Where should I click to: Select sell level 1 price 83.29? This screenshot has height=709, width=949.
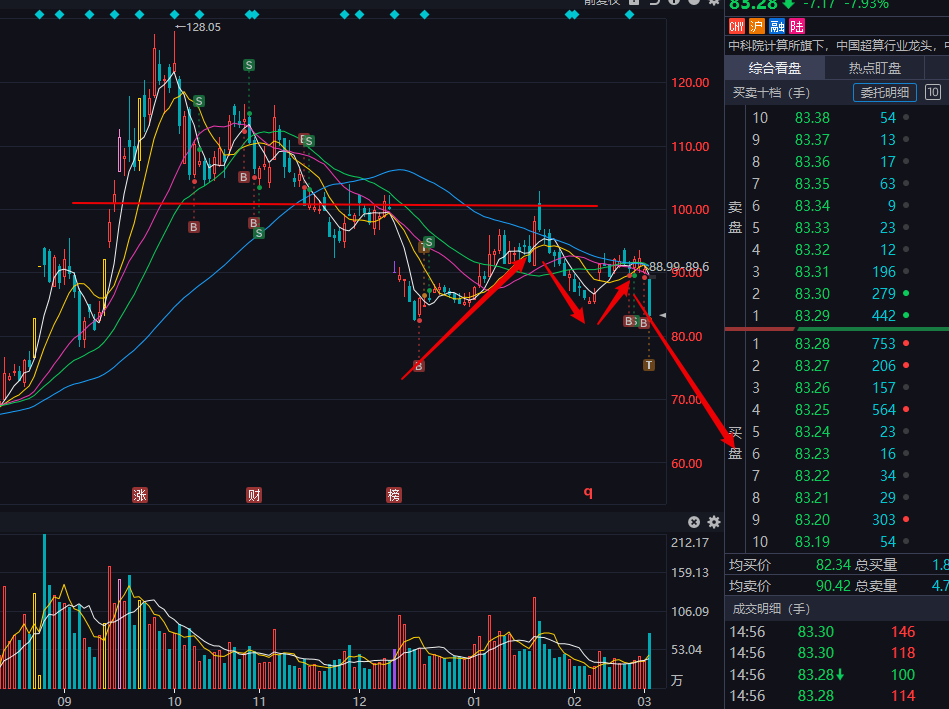coord(812,316)
